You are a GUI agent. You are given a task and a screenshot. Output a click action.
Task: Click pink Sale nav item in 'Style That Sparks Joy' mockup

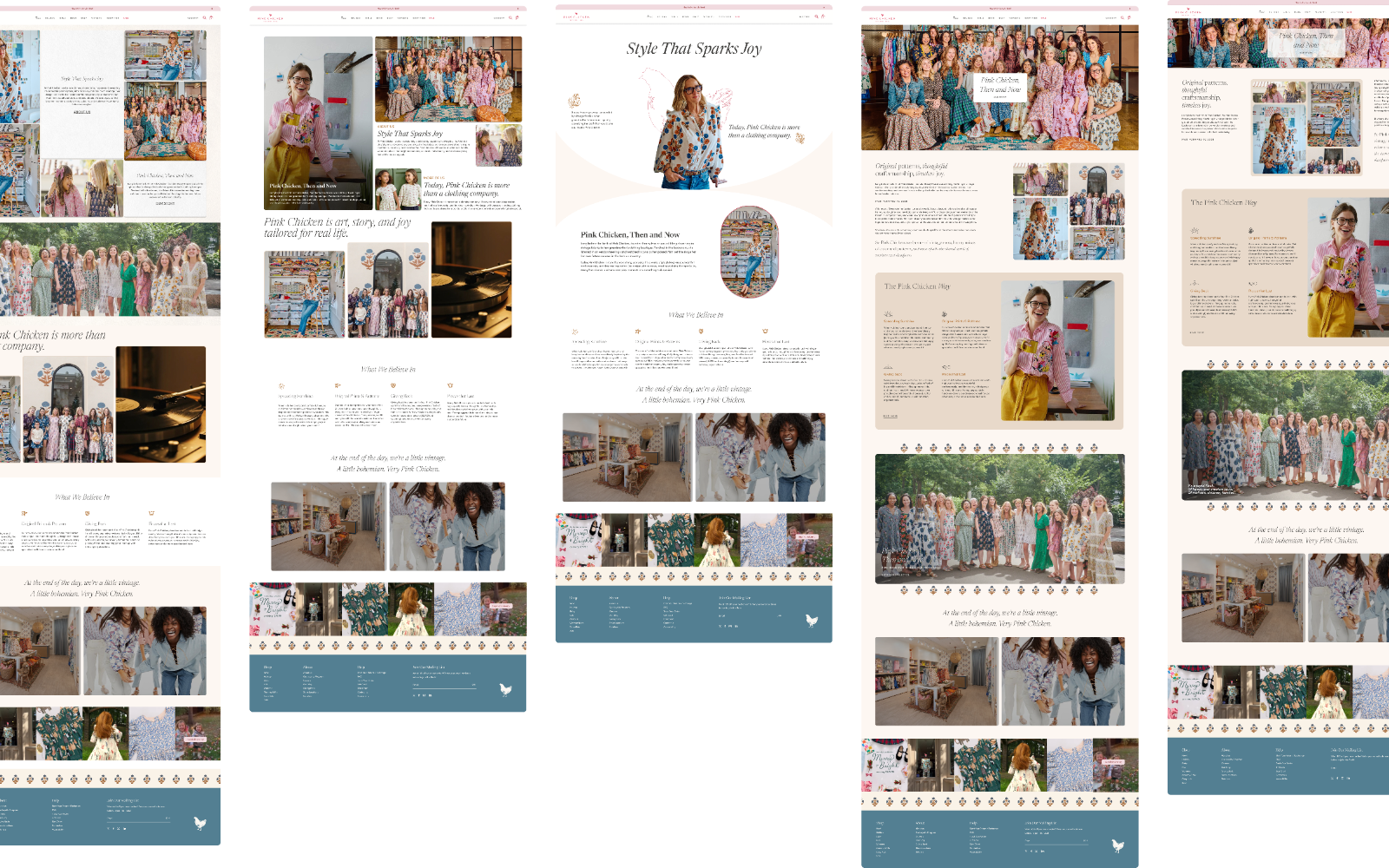pyautogui.click(x=739, y=16)
